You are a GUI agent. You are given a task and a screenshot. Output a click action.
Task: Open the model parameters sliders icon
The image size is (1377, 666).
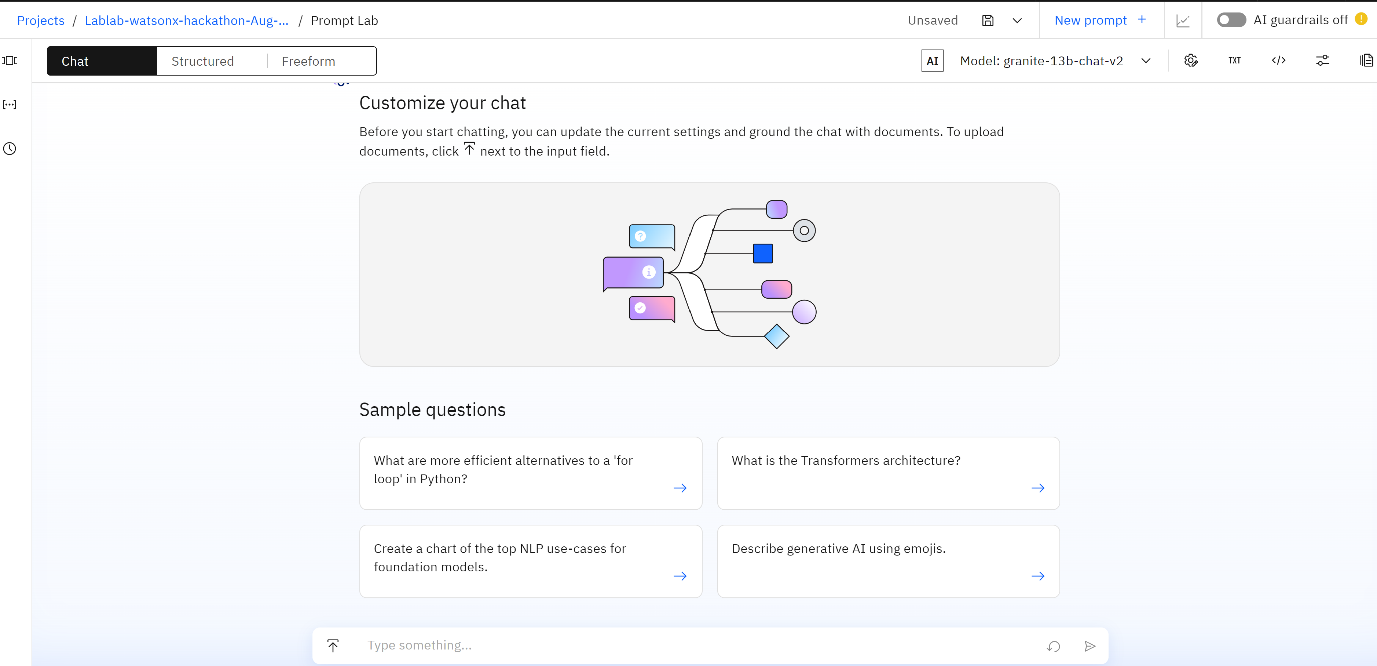tap(1322, 61)
